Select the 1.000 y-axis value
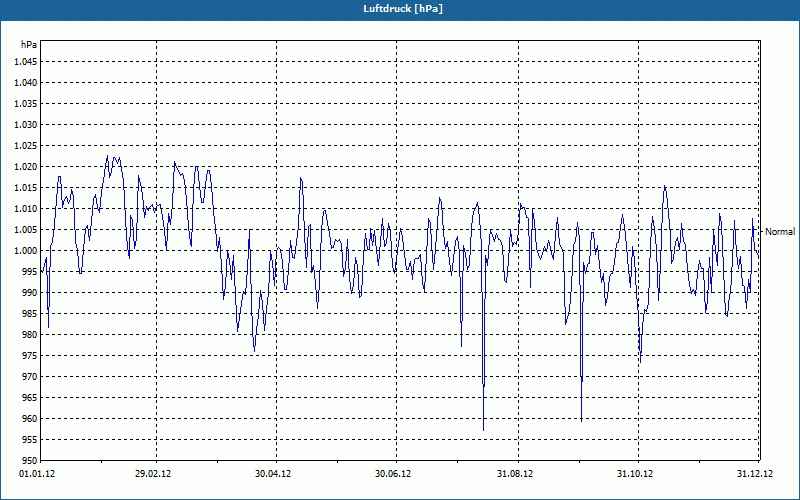Screen dimensions: 800x500 (x=26, y=251)
